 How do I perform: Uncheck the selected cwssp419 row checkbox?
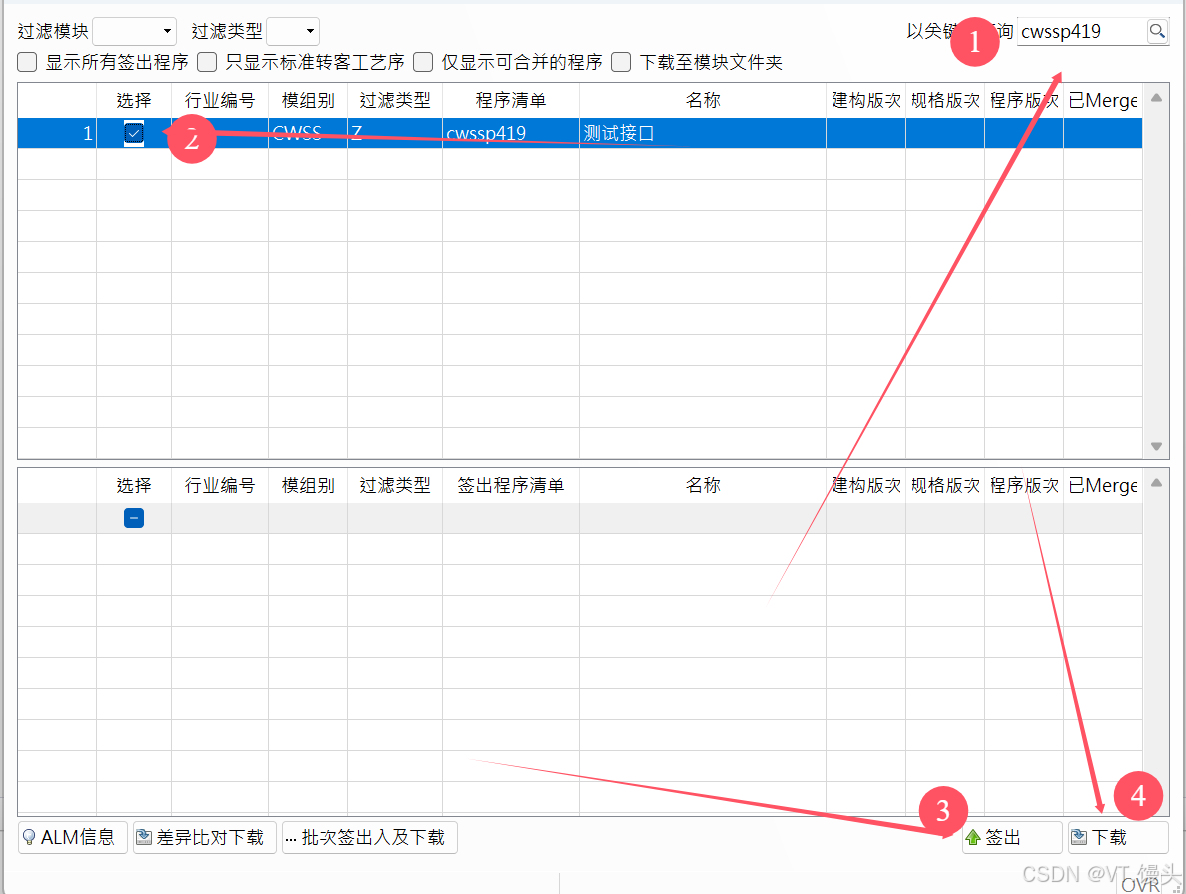pos(133,132)
